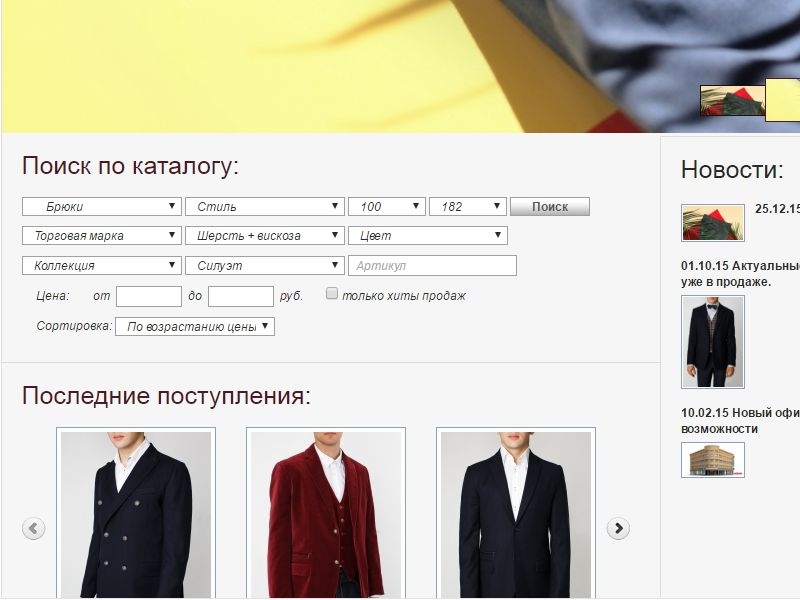Open the dark navy double-breasted jacket photo
This screenshot has width=800, height=600.
pyautogui.click(x=136, y=514)
